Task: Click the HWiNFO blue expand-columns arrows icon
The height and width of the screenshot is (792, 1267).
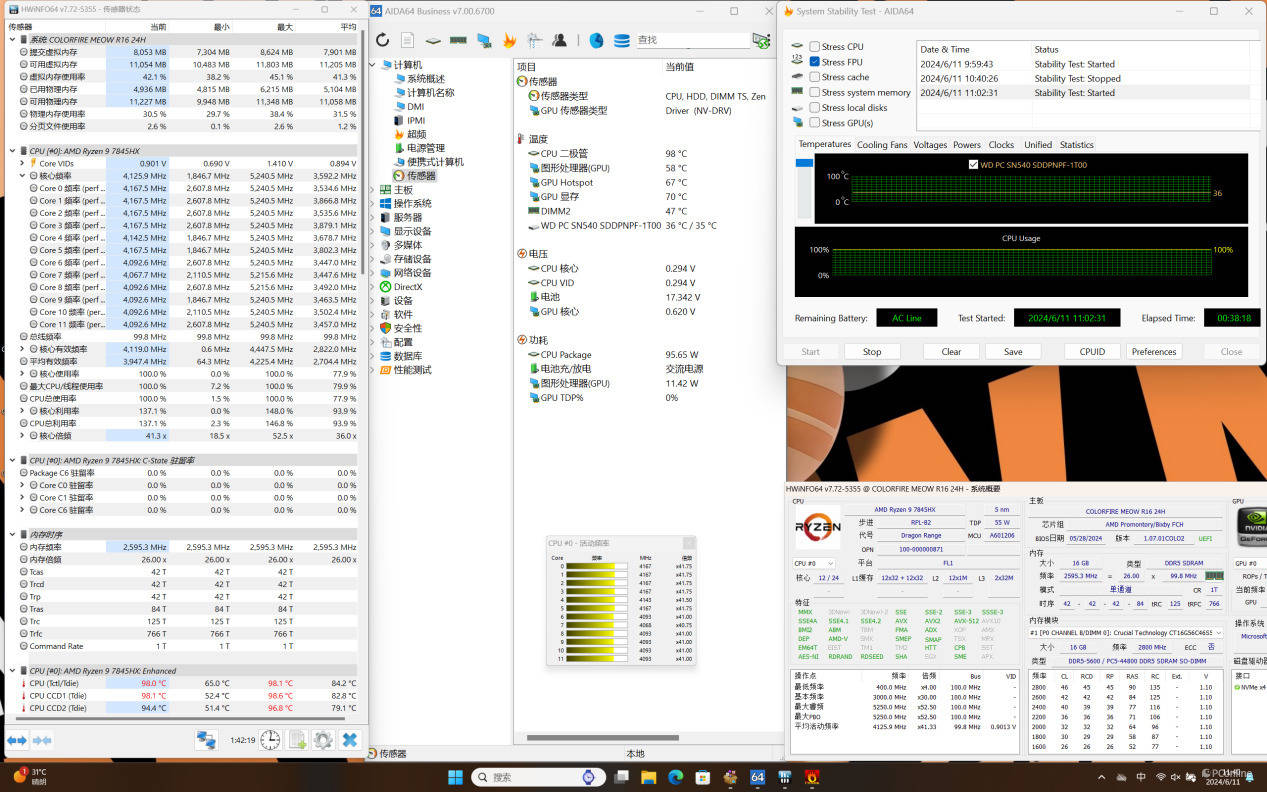Action: coord(17,740)
